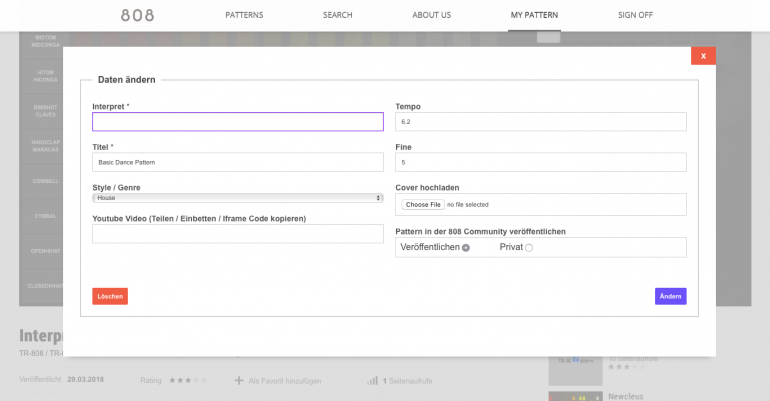
Task: Click the Youtube Video input field
Action: pyautogui.click(x=237, y=234)
